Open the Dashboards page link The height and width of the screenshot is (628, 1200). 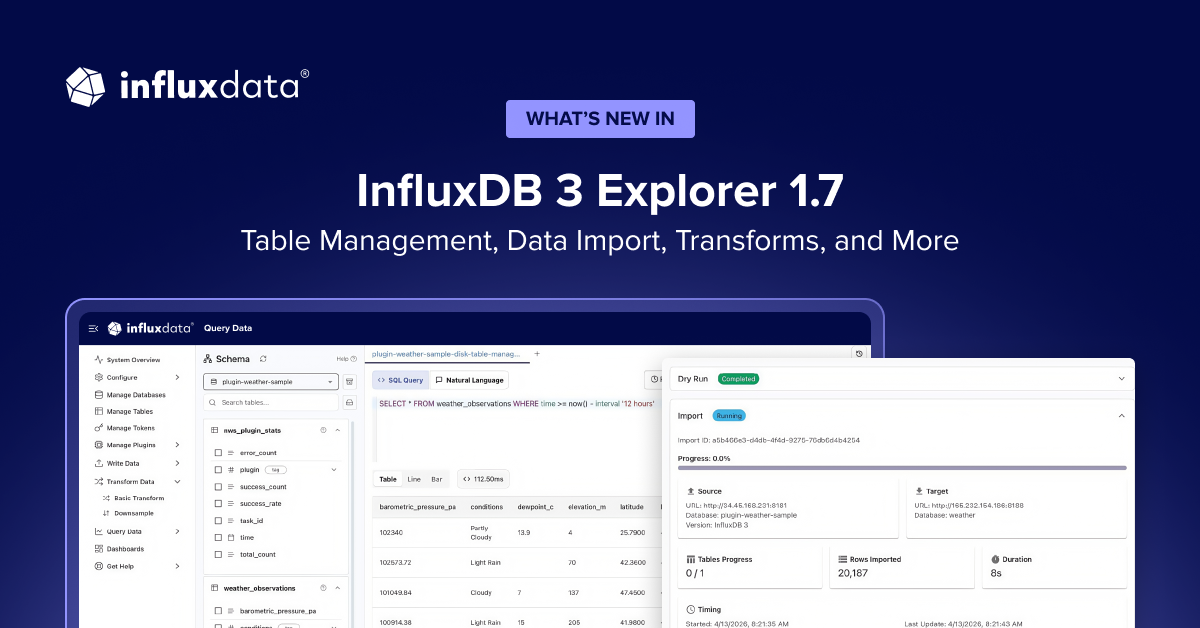pos(125,548)
